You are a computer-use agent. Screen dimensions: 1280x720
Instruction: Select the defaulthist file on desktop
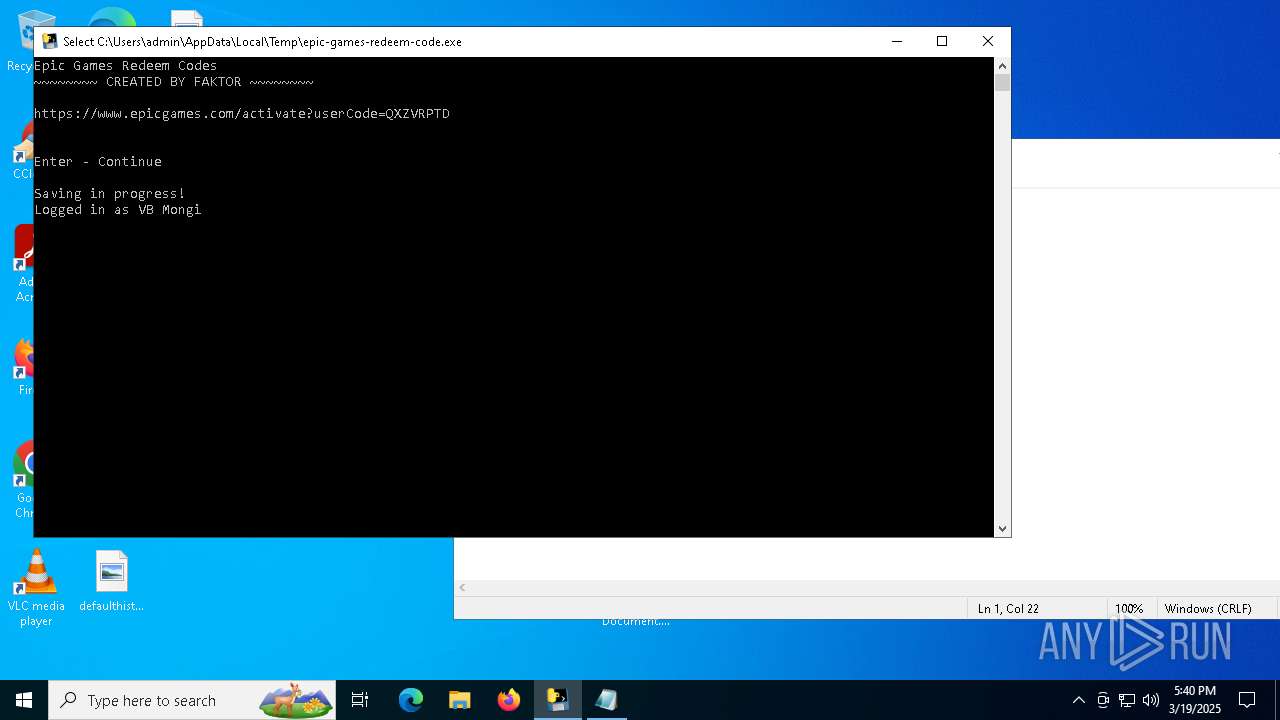[x=112, y=581]
